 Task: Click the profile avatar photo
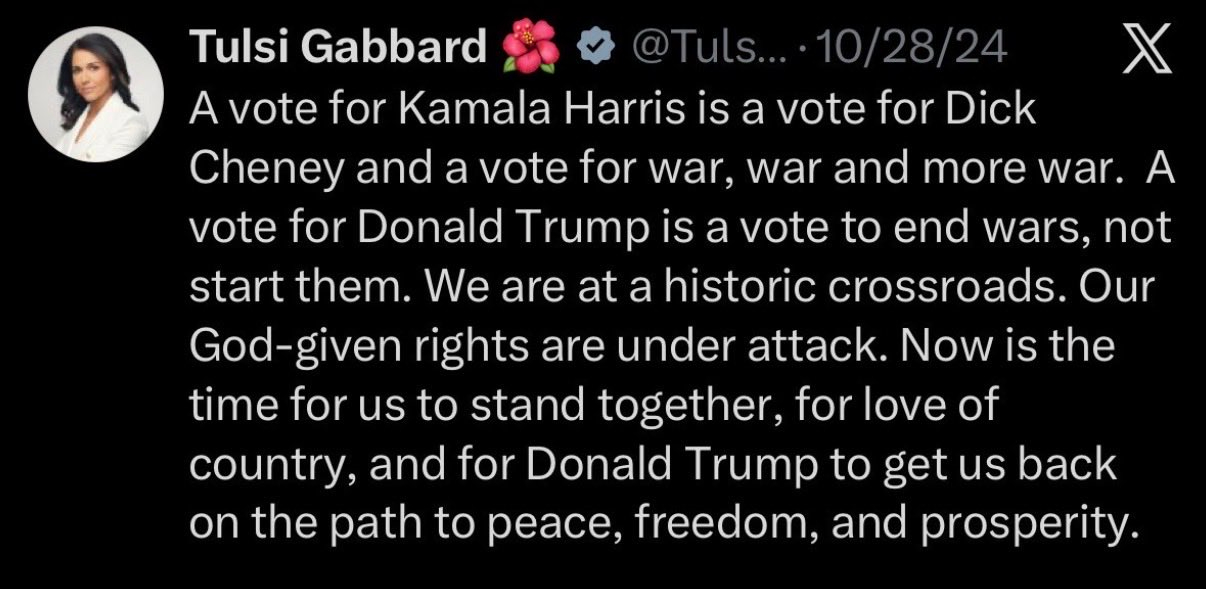point(103,101)
